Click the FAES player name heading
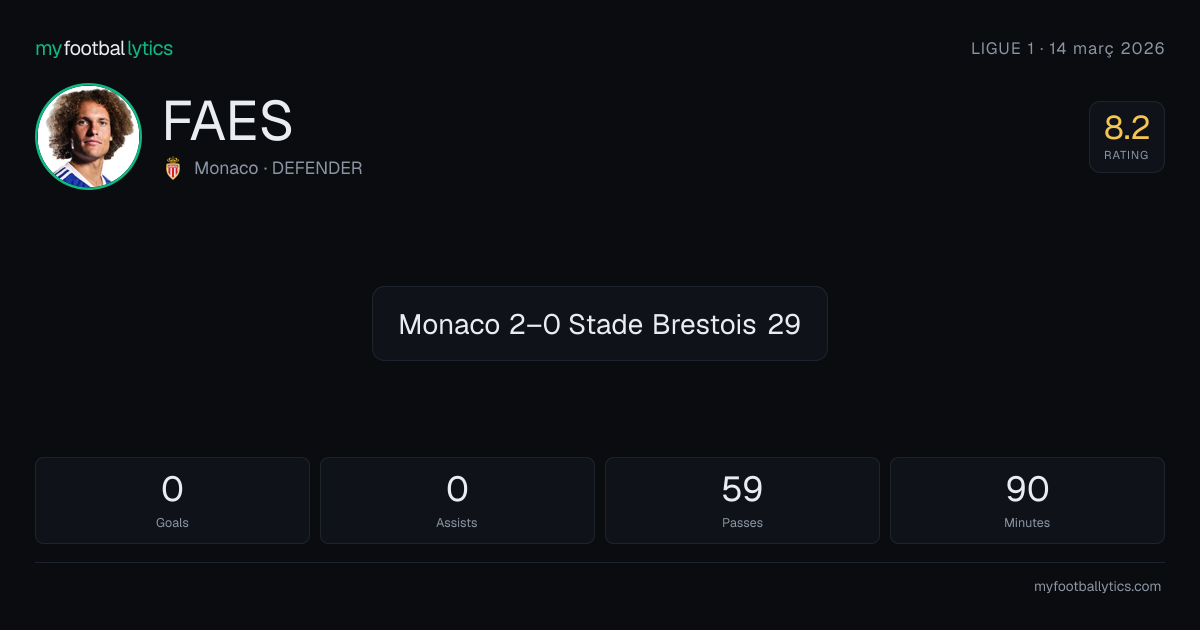 click(228, 121)
